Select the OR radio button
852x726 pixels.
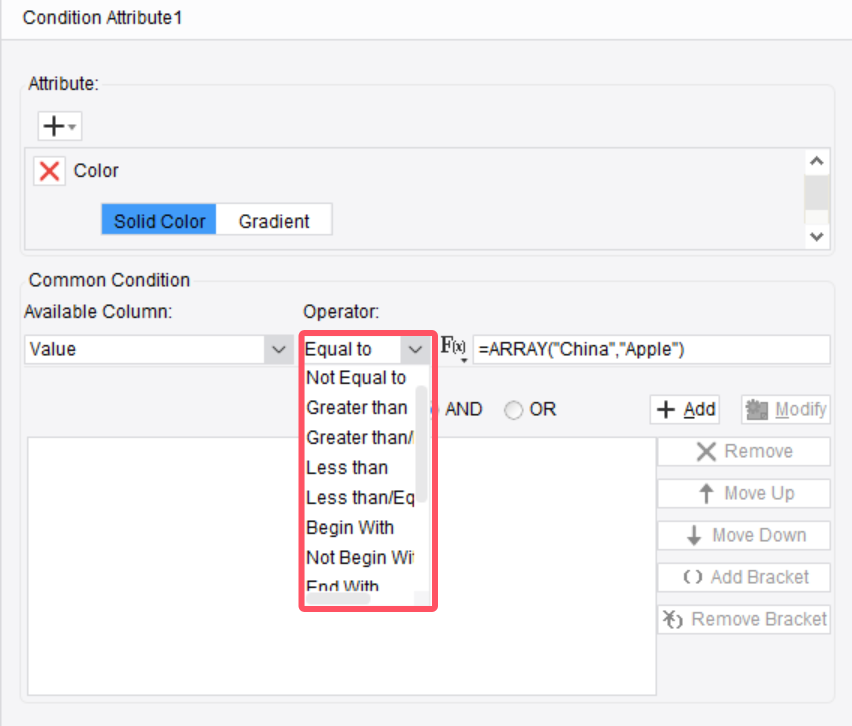pos(513,410)
